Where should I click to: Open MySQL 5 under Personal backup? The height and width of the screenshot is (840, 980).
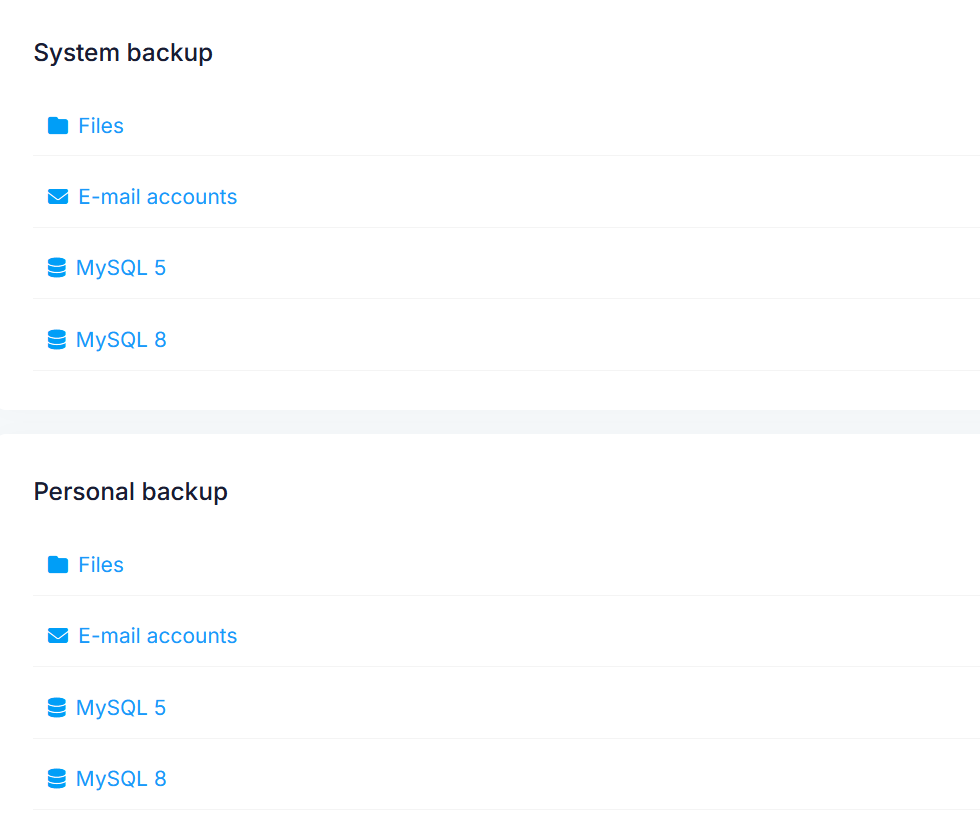[x=121, y=707]
